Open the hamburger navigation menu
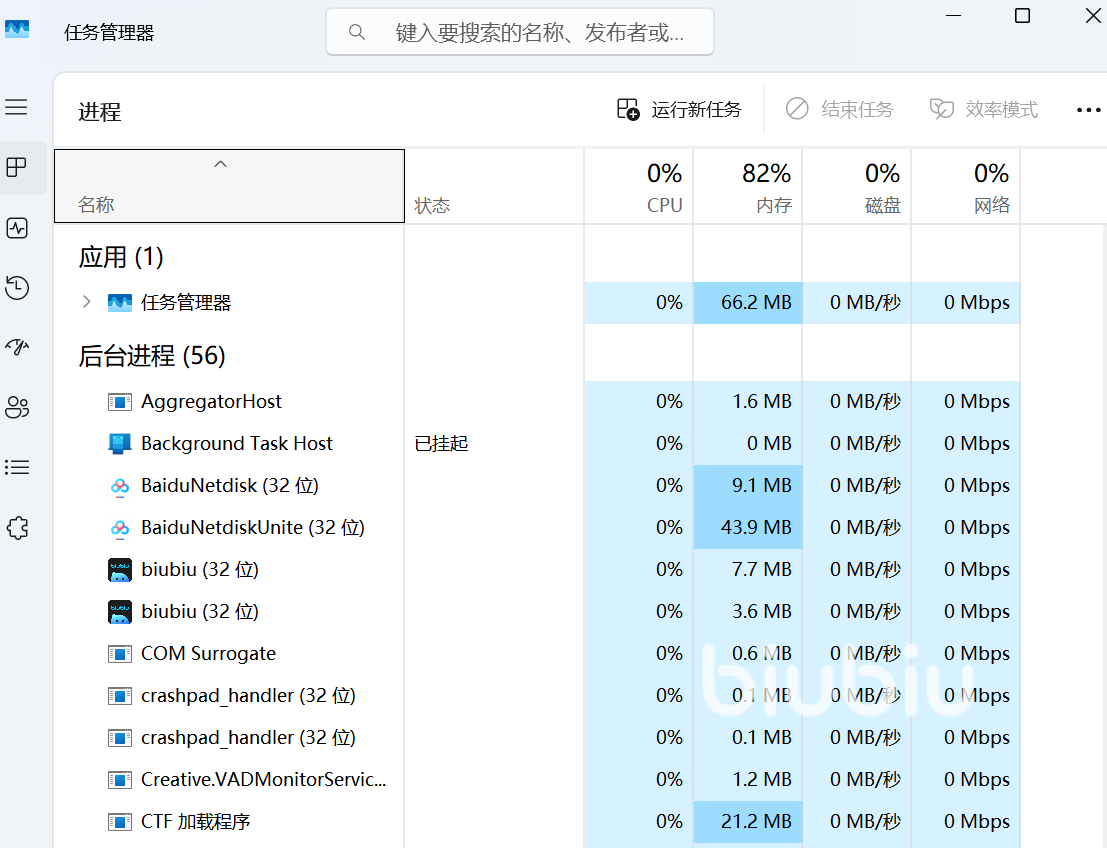 (17, 107)
